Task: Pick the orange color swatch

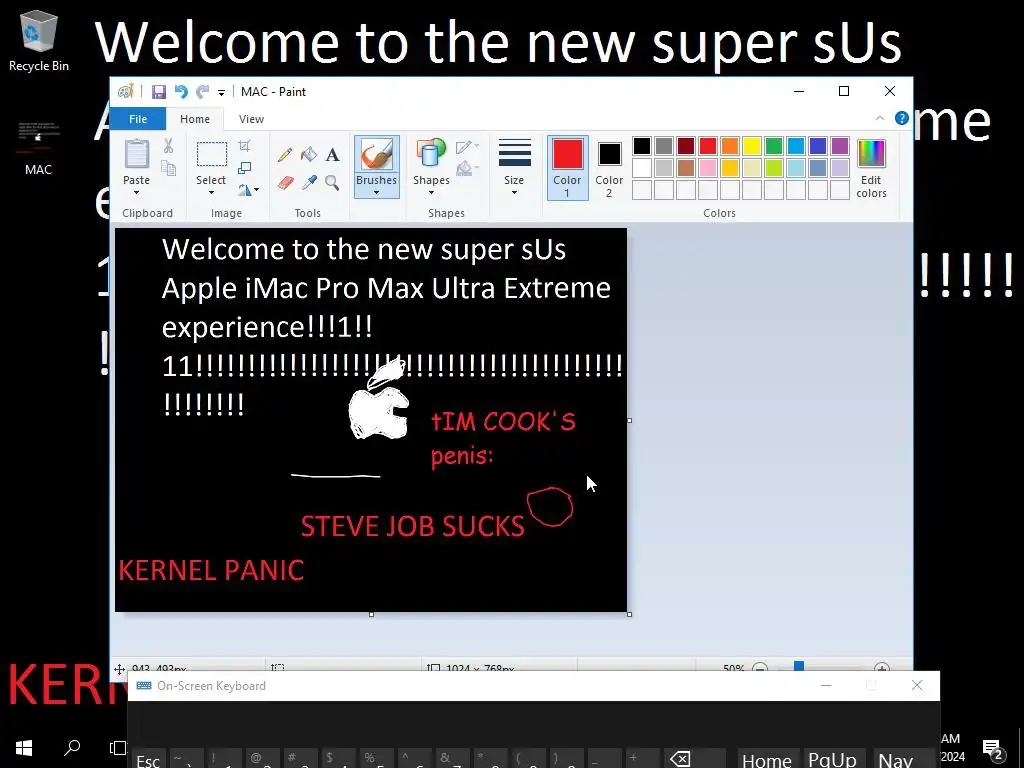Action: 730,146
